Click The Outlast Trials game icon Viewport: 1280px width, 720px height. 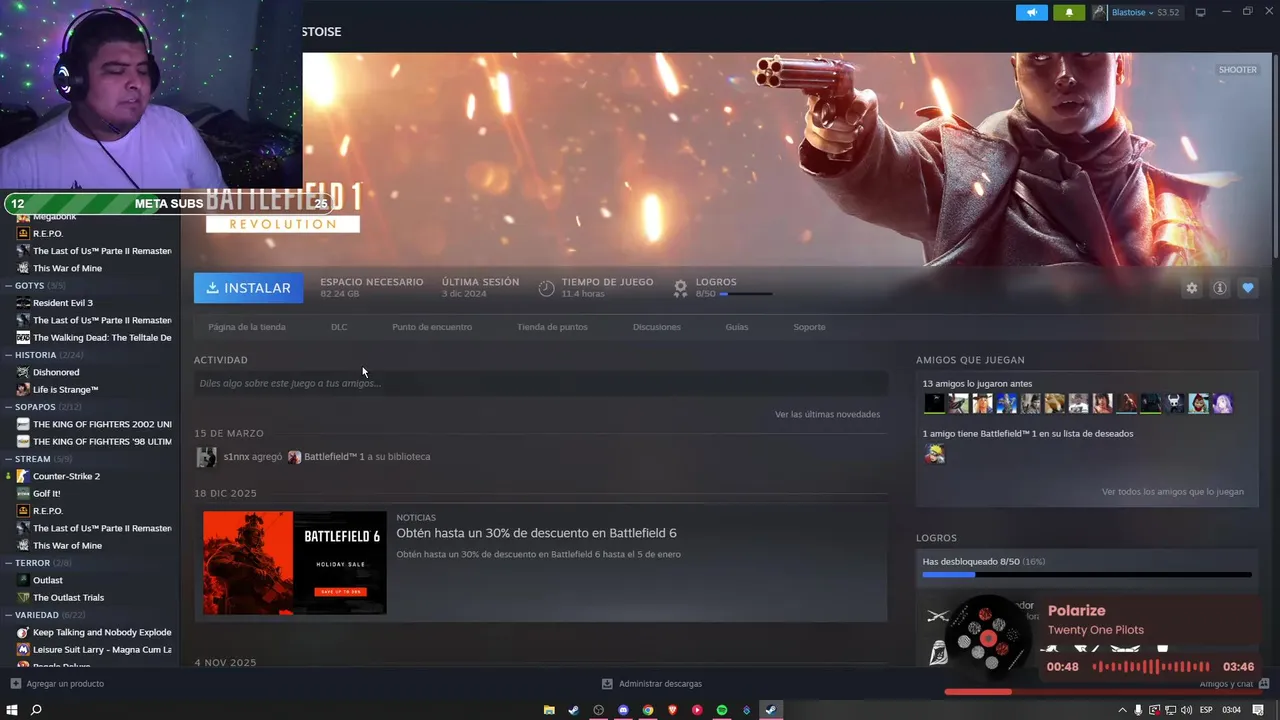23,597
